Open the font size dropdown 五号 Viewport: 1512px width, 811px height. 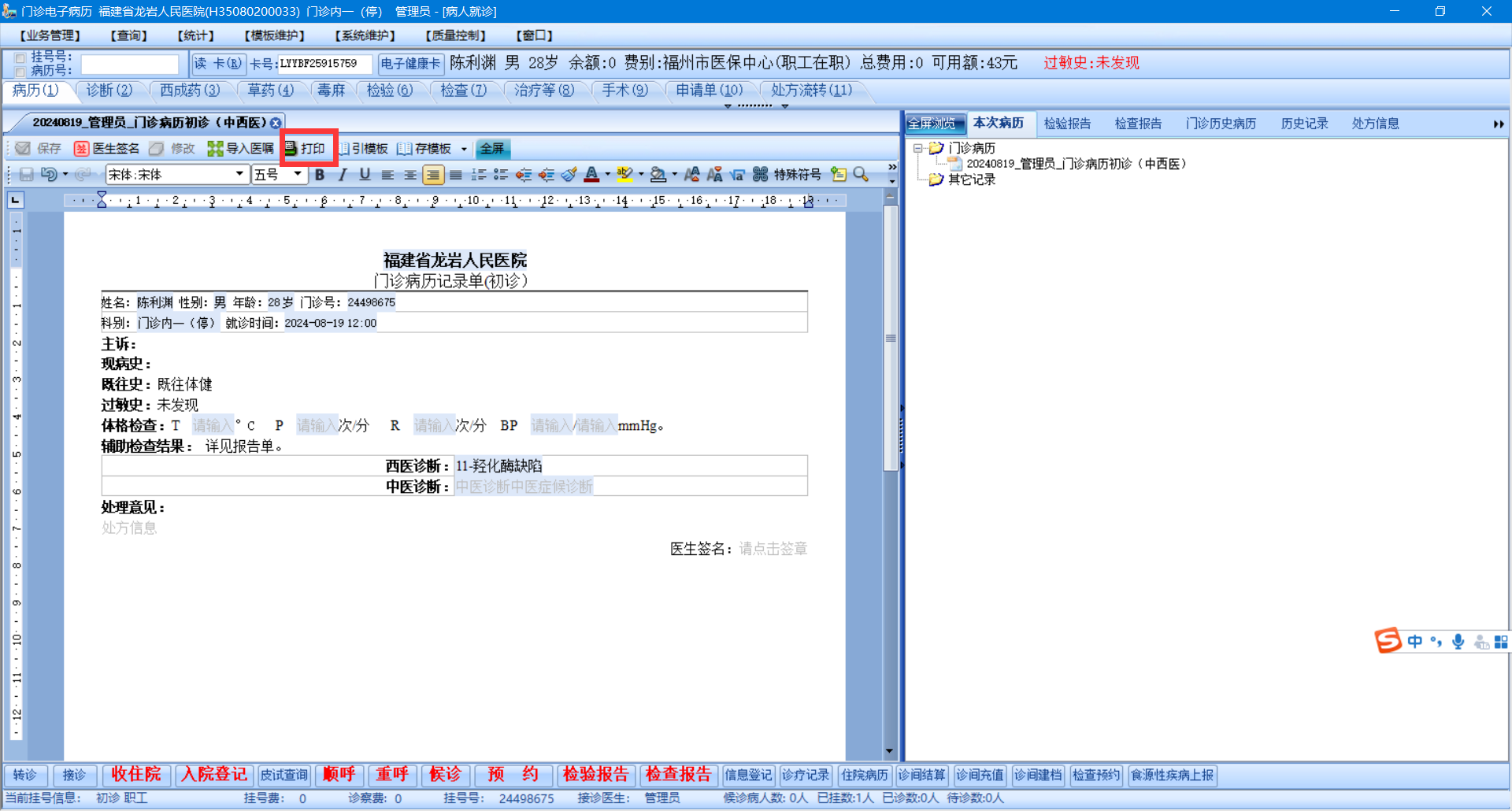298,174
